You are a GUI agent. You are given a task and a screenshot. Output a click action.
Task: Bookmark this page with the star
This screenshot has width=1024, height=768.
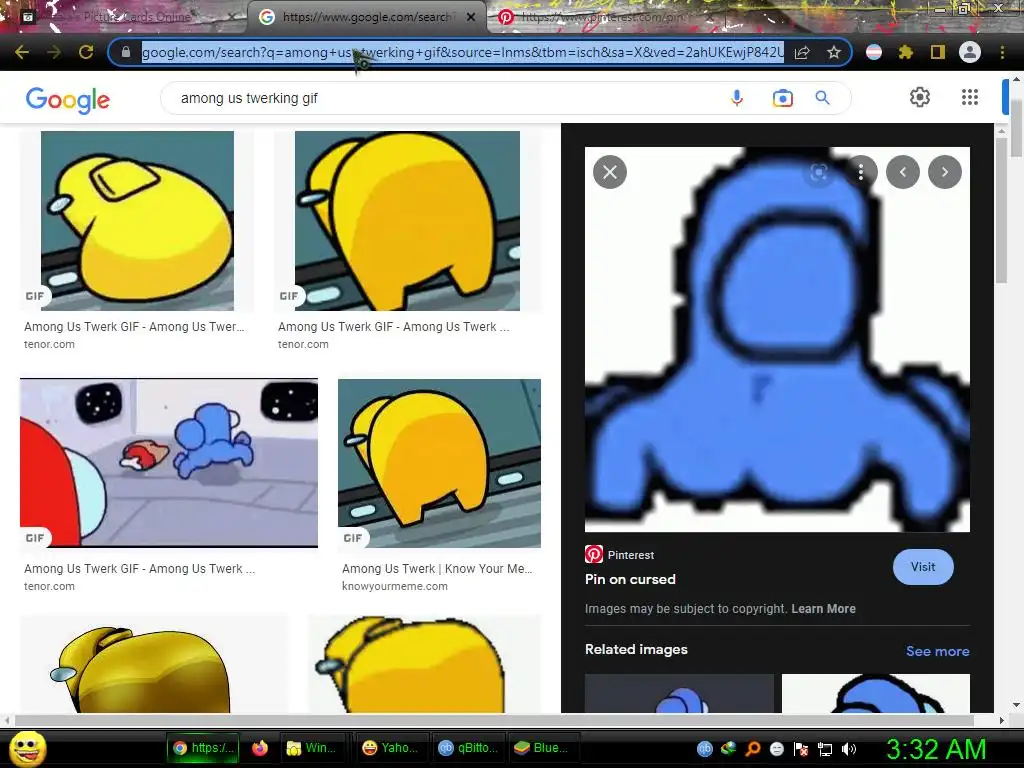point(833,52)
